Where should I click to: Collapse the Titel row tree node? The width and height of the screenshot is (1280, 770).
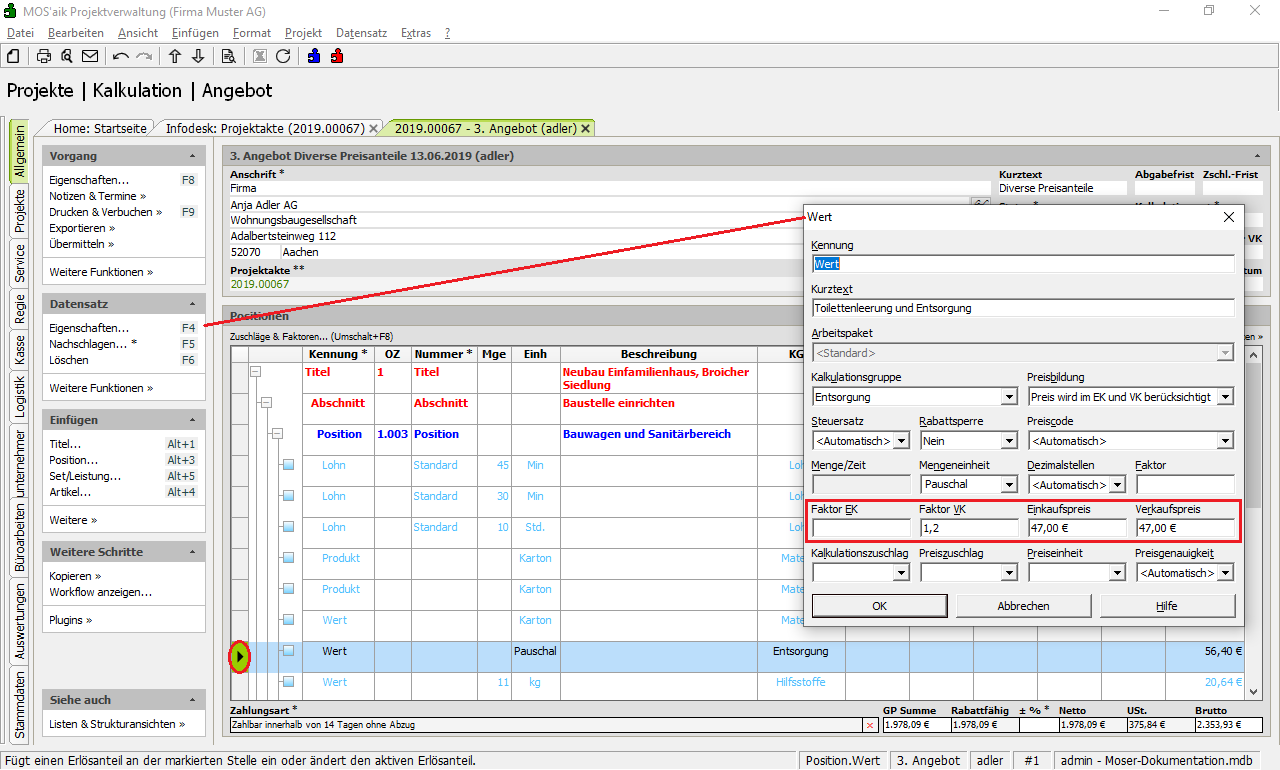255,372
